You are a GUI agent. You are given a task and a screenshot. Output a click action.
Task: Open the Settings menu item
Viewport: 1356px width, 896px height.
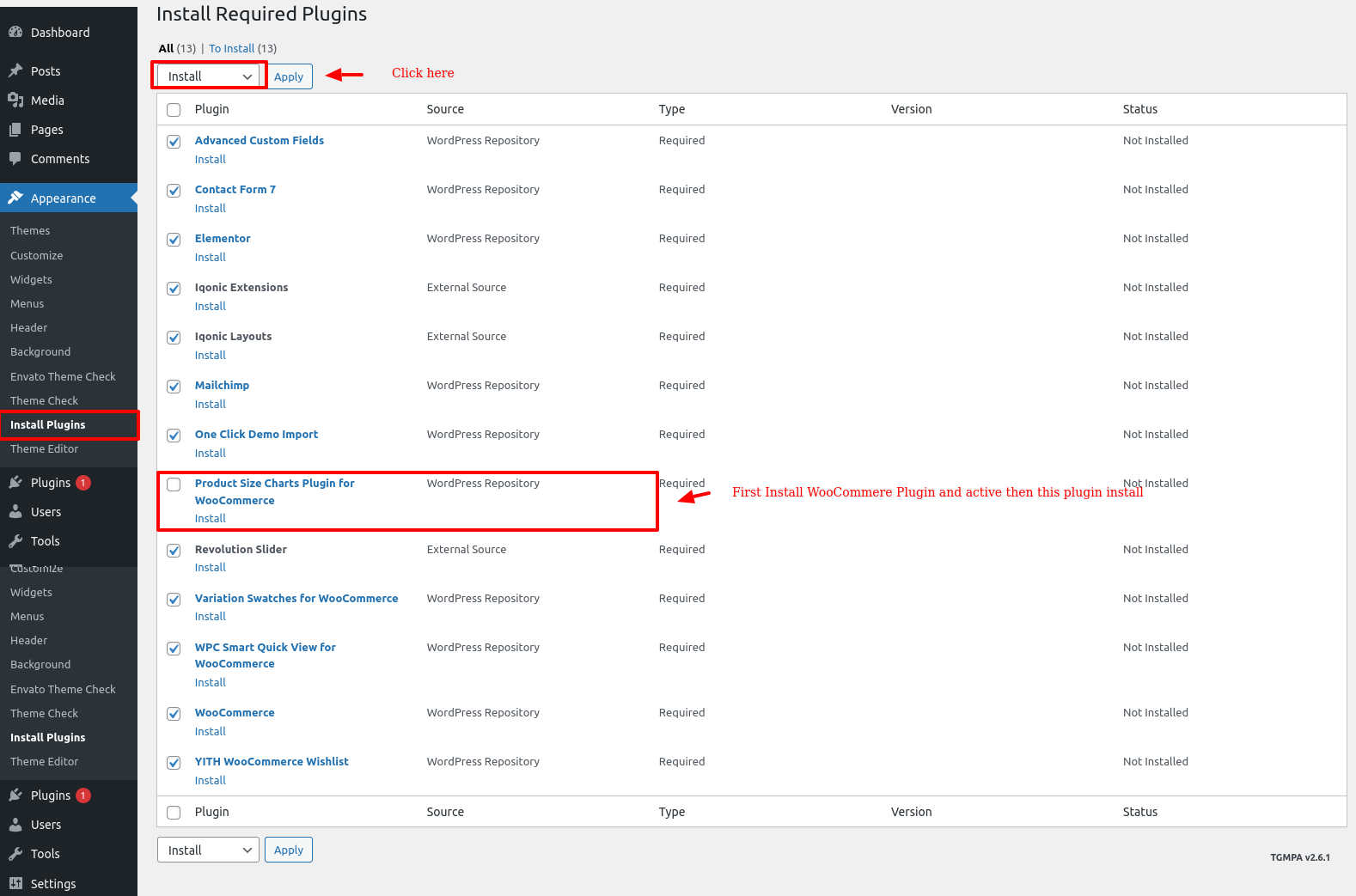53,883
